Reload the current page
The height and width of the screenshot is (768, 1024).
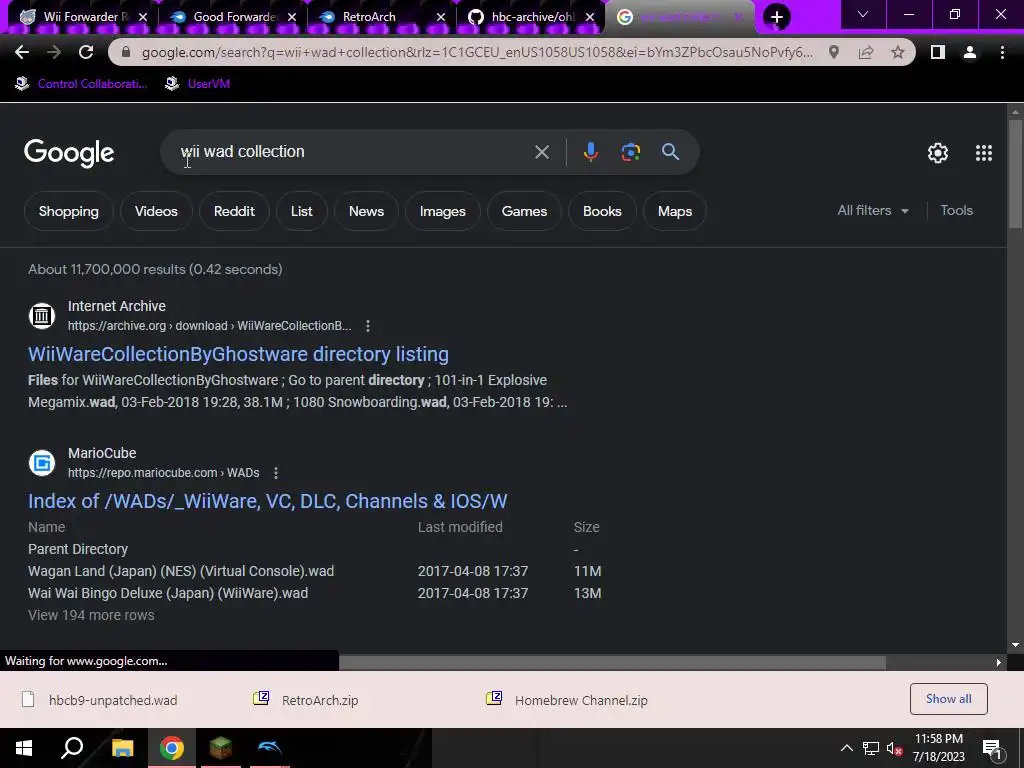point(86,52)
